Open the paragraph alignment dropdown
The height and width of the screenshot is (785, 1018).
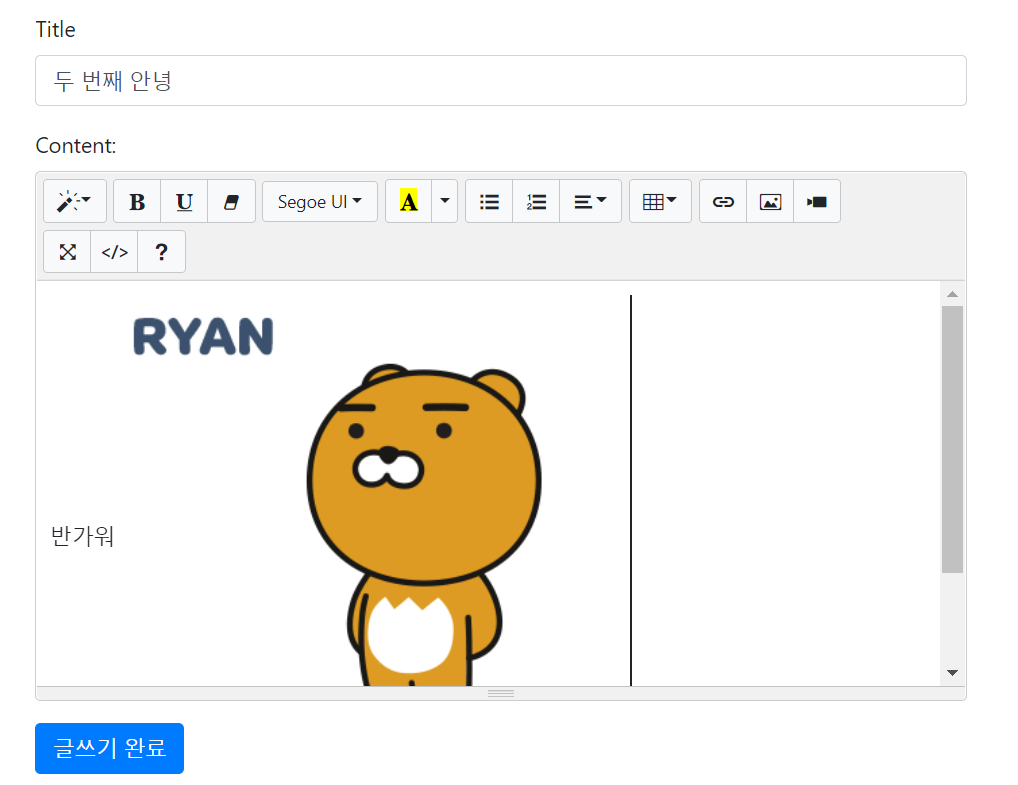coord(590,201)
